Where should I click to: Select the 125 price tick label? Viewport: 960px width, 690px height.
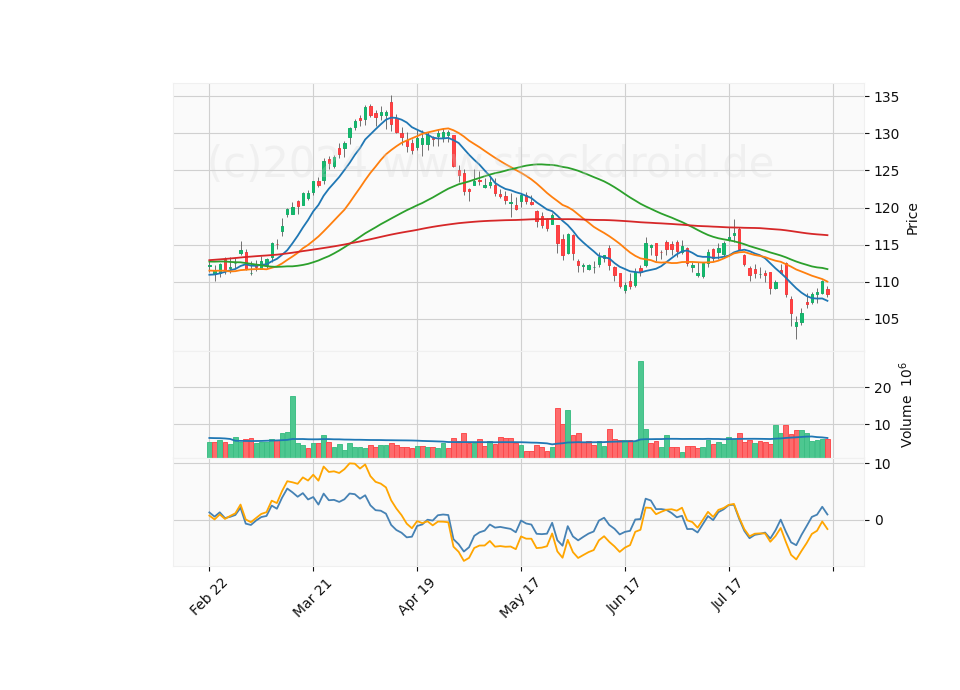(886, 171)
